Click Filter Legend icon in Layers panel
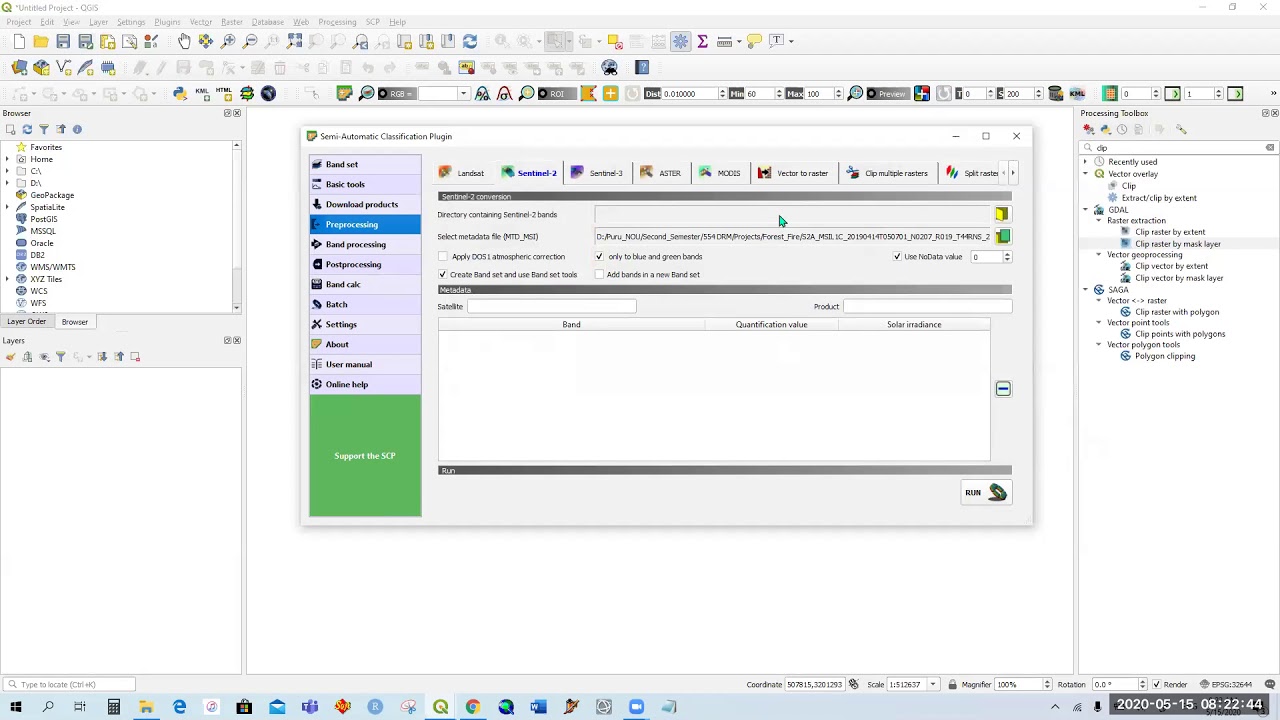The height and width of the screenshot is (720, 1280). (x=60, y=357)
